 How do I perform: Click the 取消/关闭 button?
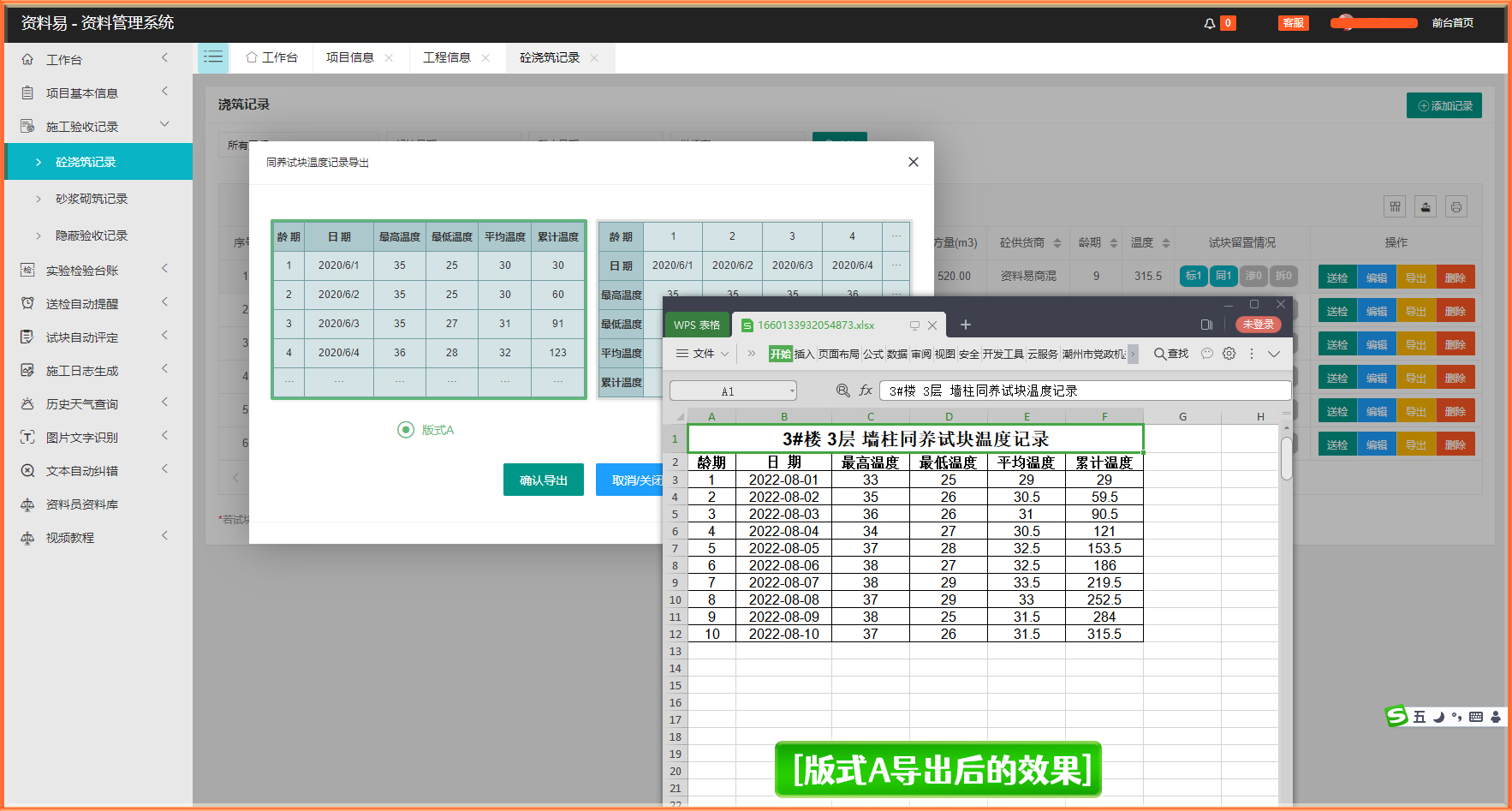636,480
